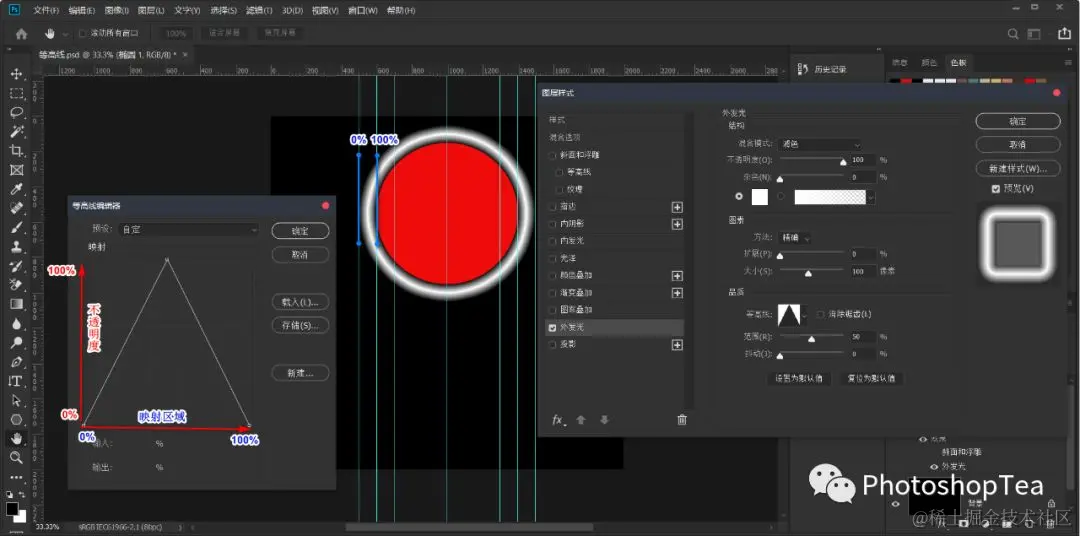Select the Crop tool
This screenshot has height=536, width=1080.
17,151
